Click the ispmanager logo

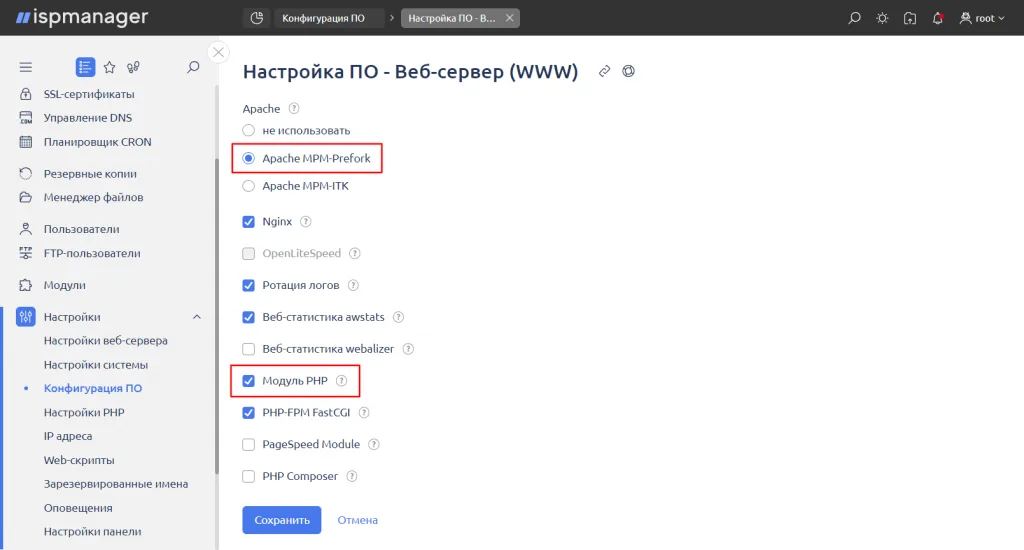(82, 18)
